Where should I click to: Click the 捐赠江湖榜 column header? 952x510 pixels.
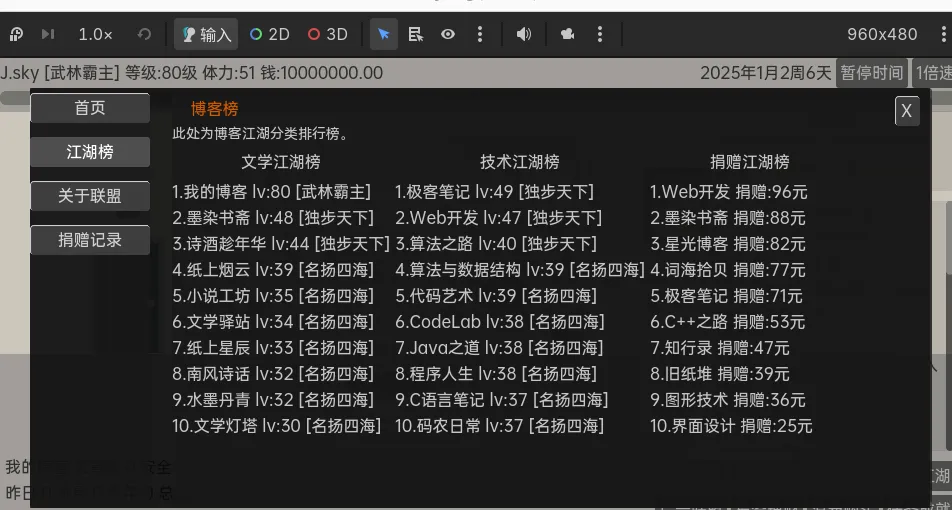[750, 162]
